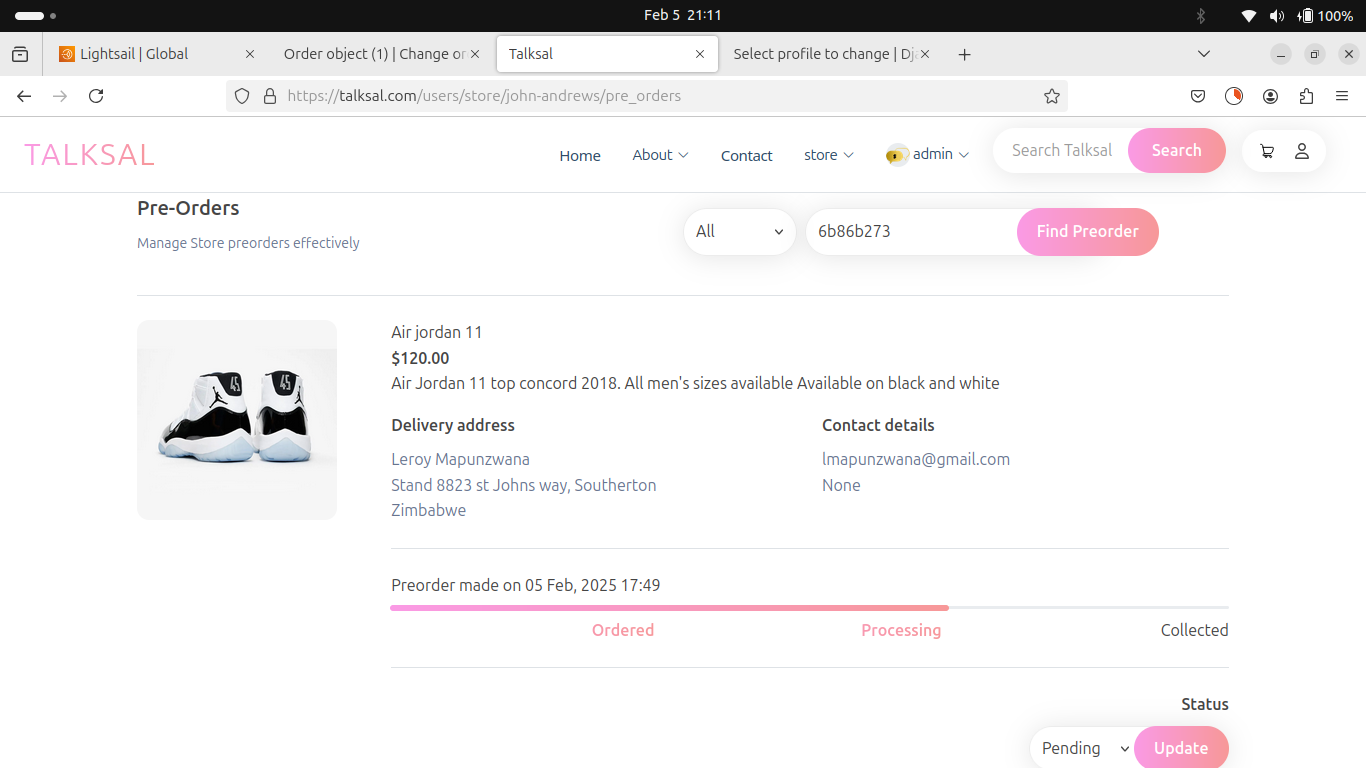
Task: Open the tracking protection shield icon
Action: click(x=242, y=96)
